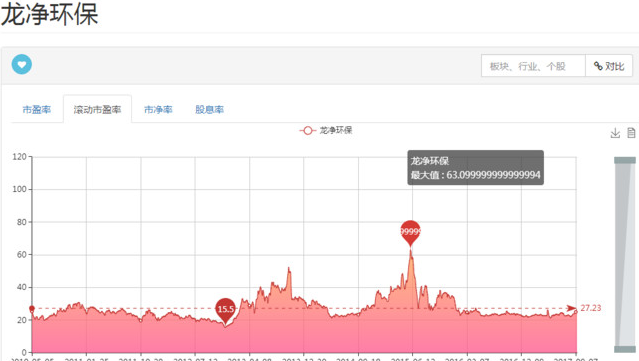Switch to the 市盈率 tab
Viewport: 639px width, 361px height.
[x=37, y=110]
